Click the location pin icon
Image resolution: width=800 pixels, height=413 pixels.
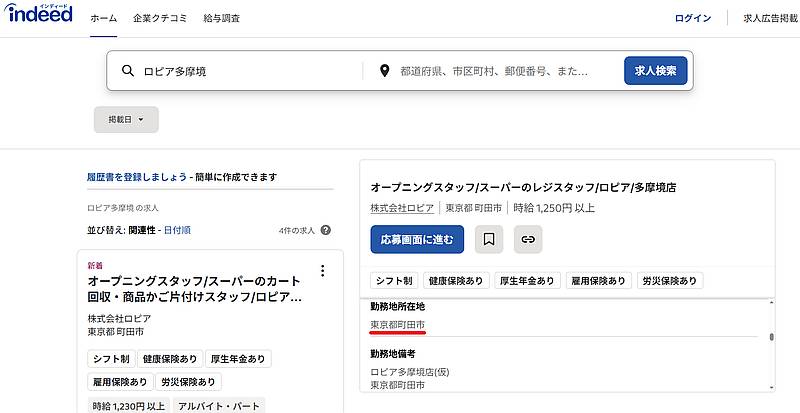385,71
